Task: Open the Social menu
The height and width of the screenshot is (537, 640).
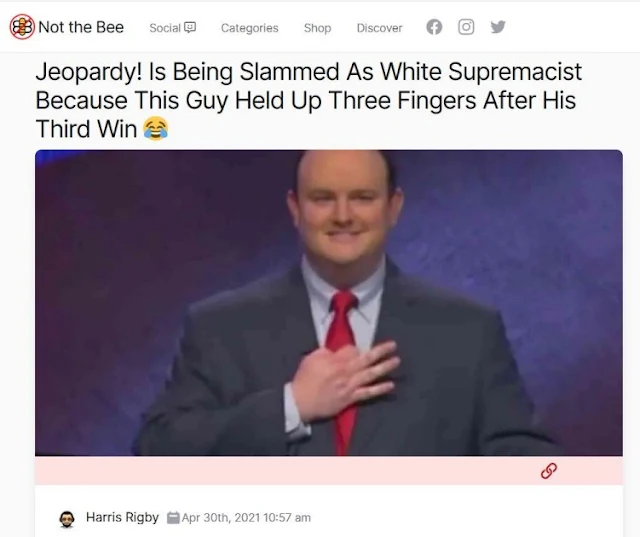Action: (x=173, y=28)
